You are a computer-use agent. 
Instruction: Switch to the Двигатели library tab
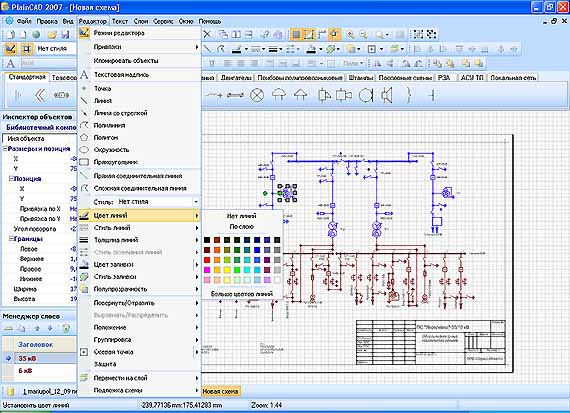(236, 77)
